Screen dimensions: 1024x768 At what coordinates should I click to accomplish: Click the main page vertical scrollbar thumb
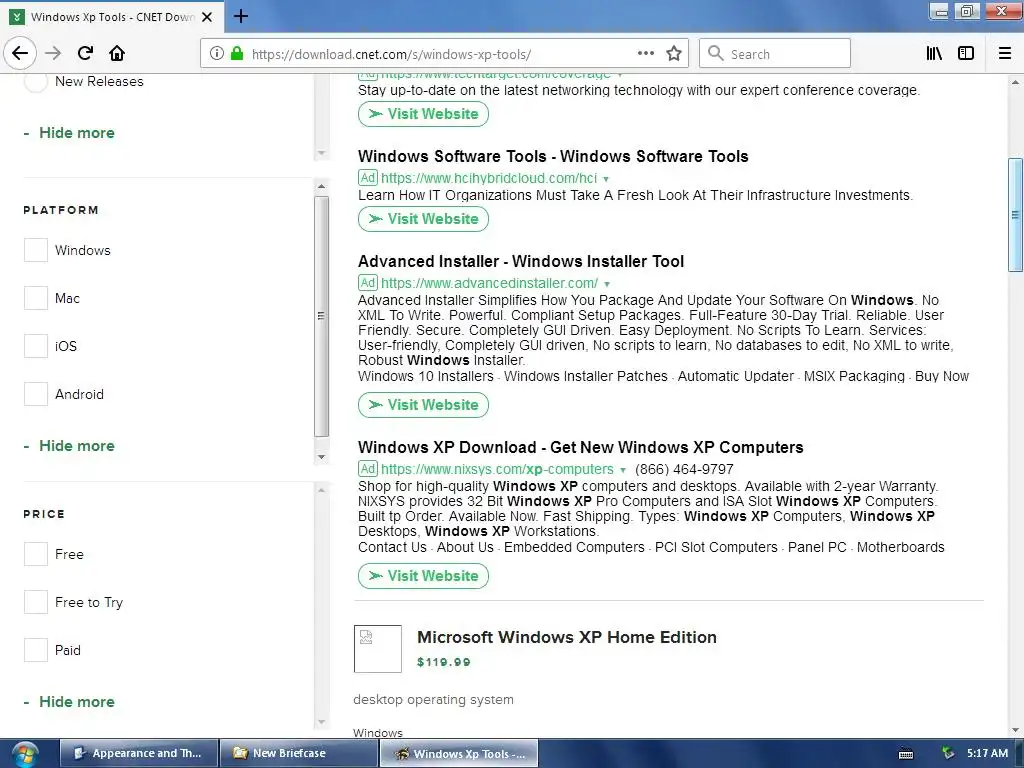[1015, 215]
